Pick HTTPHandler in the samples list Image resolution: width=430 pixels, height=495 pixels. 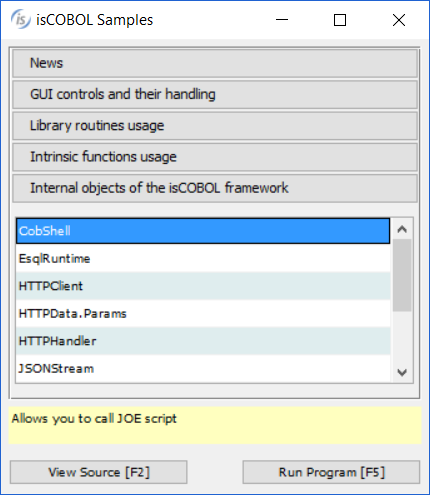click(x=203, y=341)
